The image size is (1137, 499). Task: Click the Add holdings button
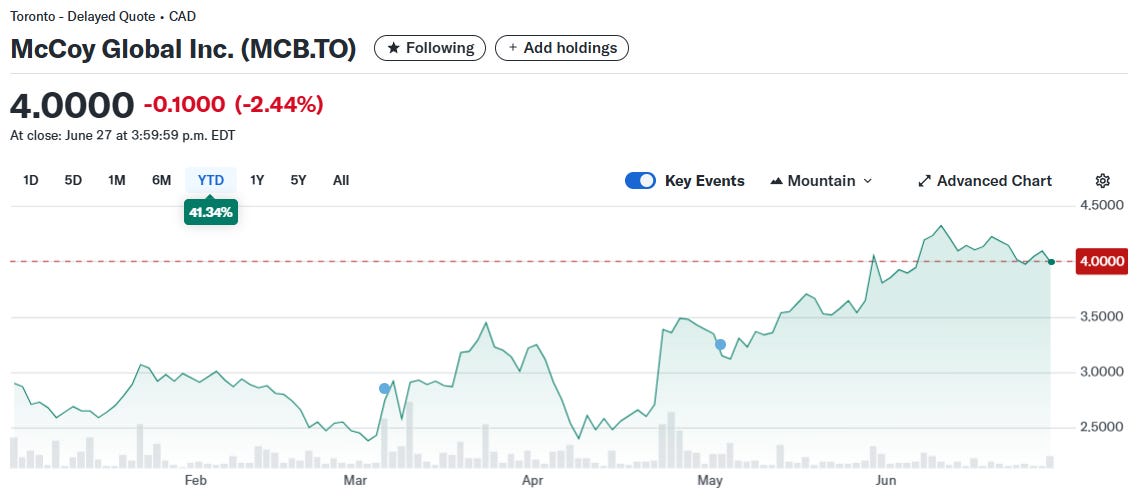click(x=562, y=48)
